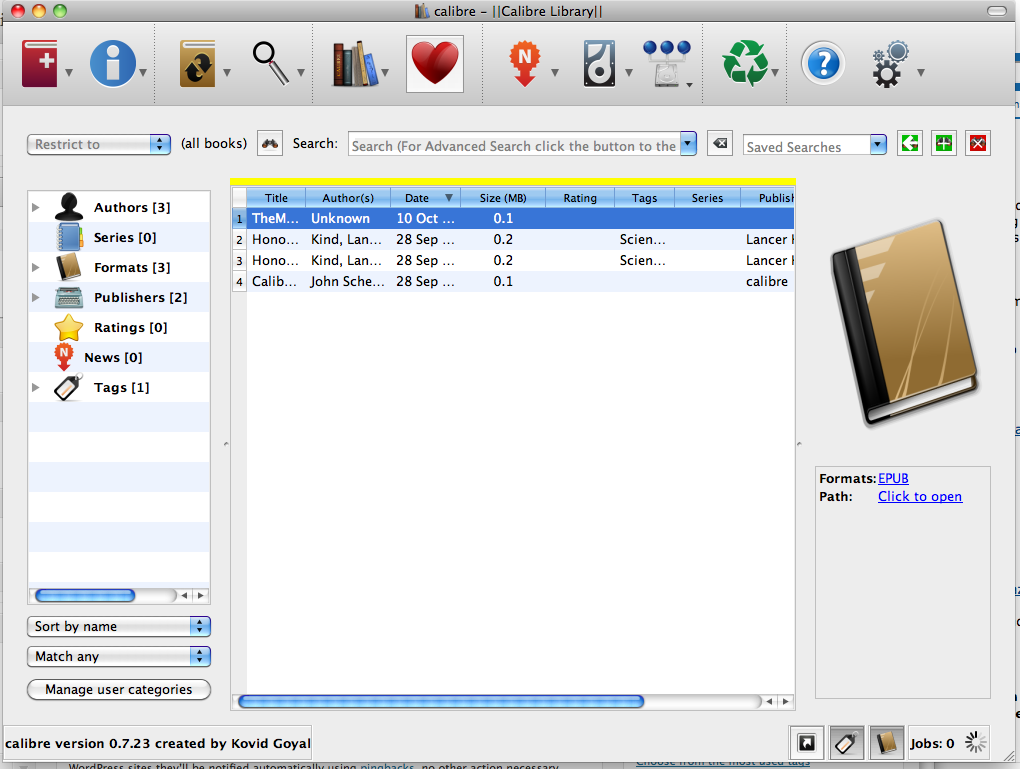Open the Restrict to dropdown
This screenshot has height=769, width=1020.
[x=99, y=144]
